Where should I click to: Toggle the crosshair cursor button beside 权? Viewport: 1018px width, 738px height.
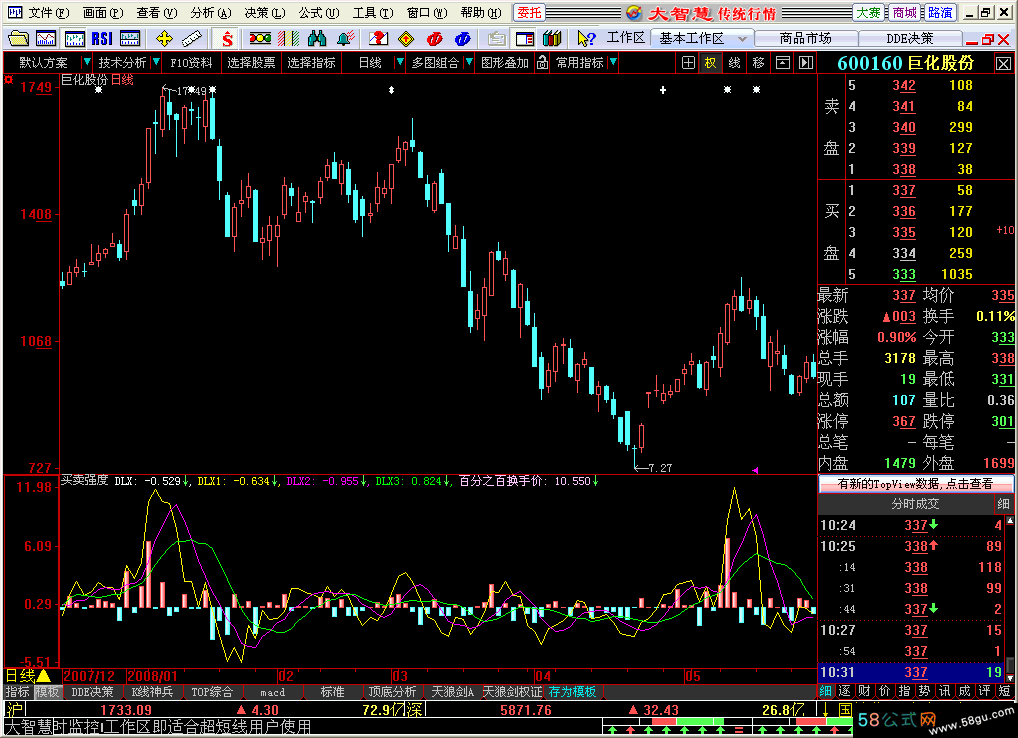[x=688, y=62]
